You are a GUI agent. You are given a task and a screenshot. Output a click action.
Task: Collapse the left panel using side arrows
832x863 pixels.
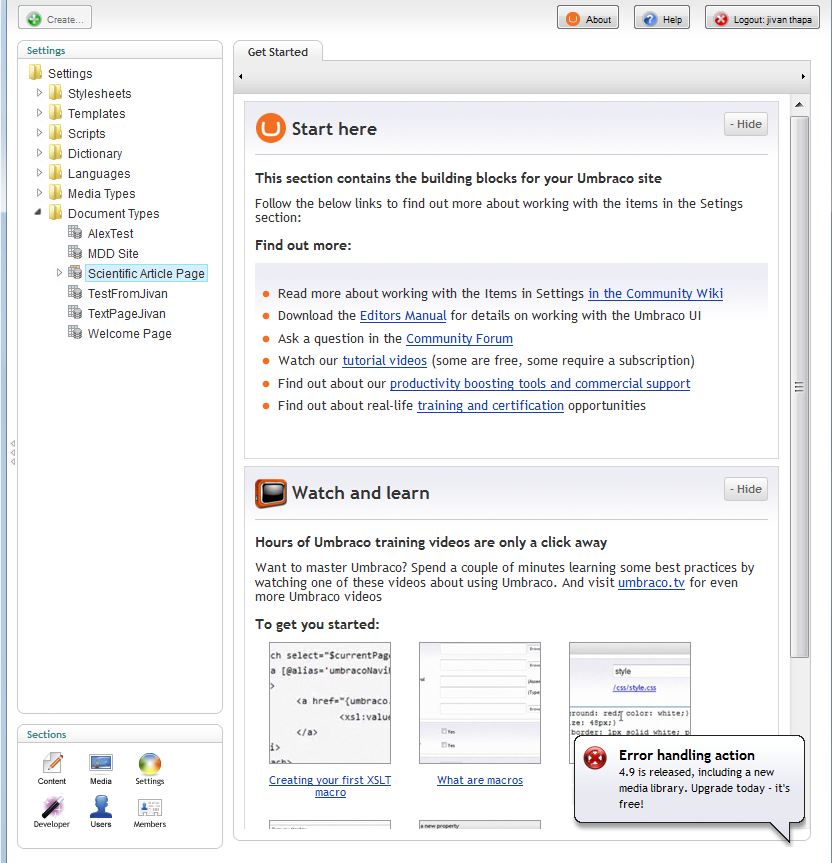coord(13,452)
